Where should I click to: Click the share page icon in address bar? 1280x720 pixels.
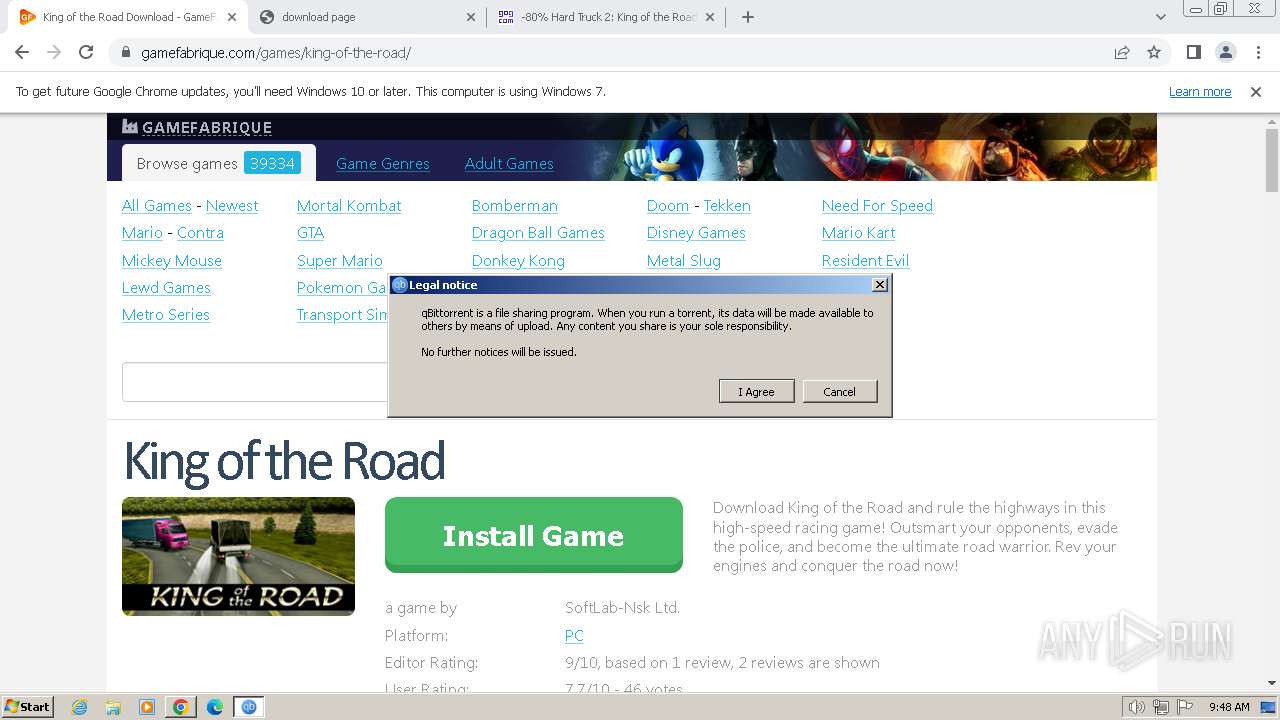coord(1122,52)
